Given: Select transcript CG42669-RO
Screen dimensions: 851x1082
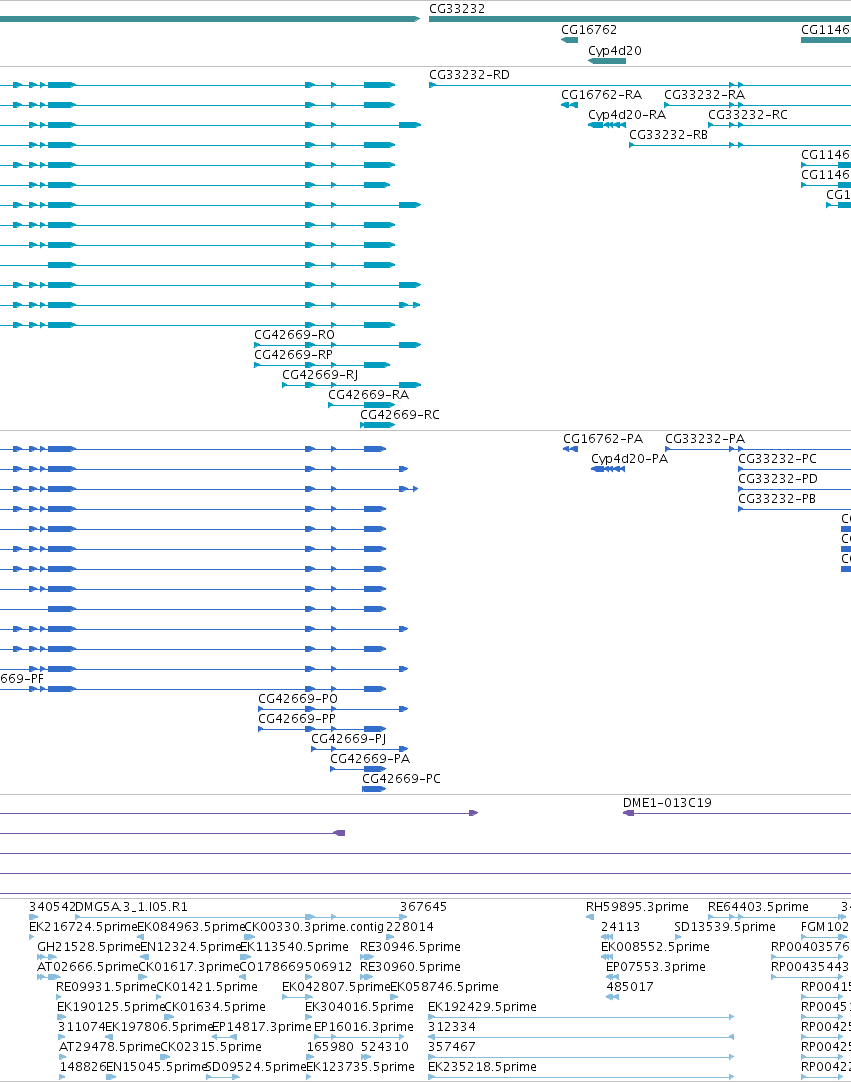Looking at the screenshot, I should [x=338, y=345].
